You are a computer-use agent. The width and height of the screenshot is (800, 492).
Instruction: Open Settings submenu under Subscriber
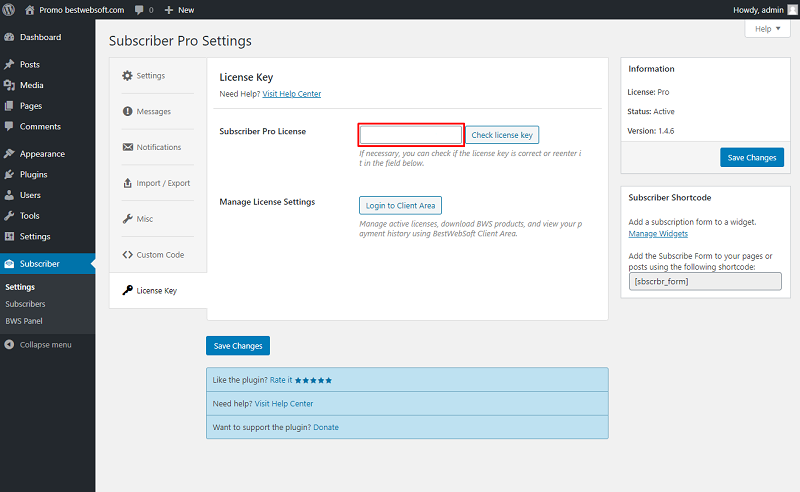[x=20, y=287]
